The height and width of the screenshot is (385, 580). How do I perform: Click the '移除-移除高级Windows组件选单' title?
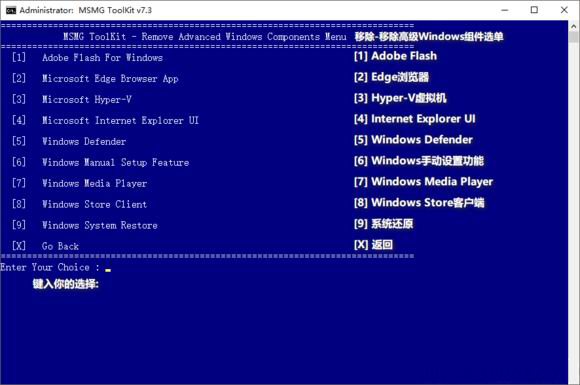click(x=429, y=37)
